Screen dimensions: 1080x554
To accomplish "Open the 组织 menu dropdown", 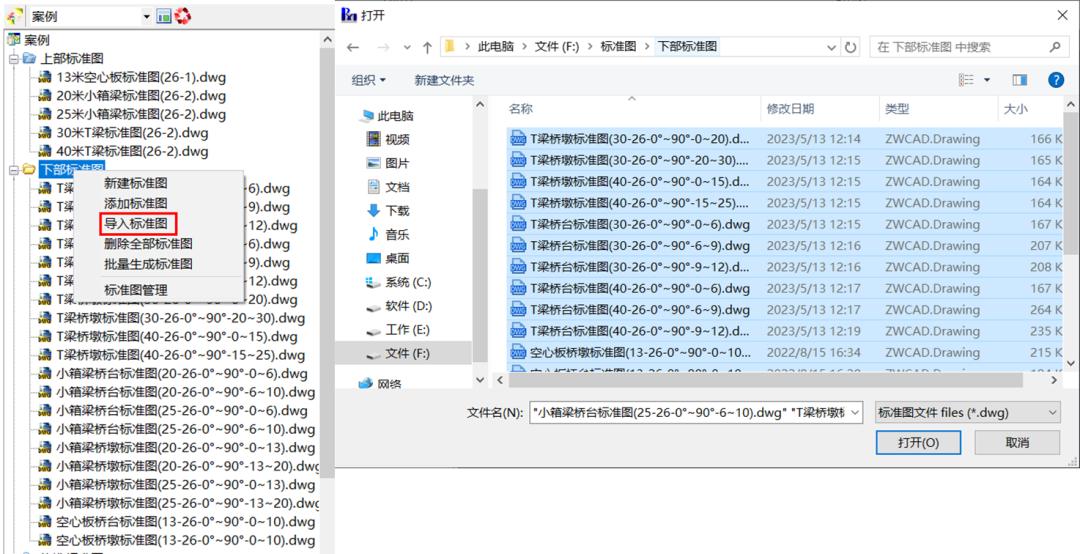I will point(369,81).
